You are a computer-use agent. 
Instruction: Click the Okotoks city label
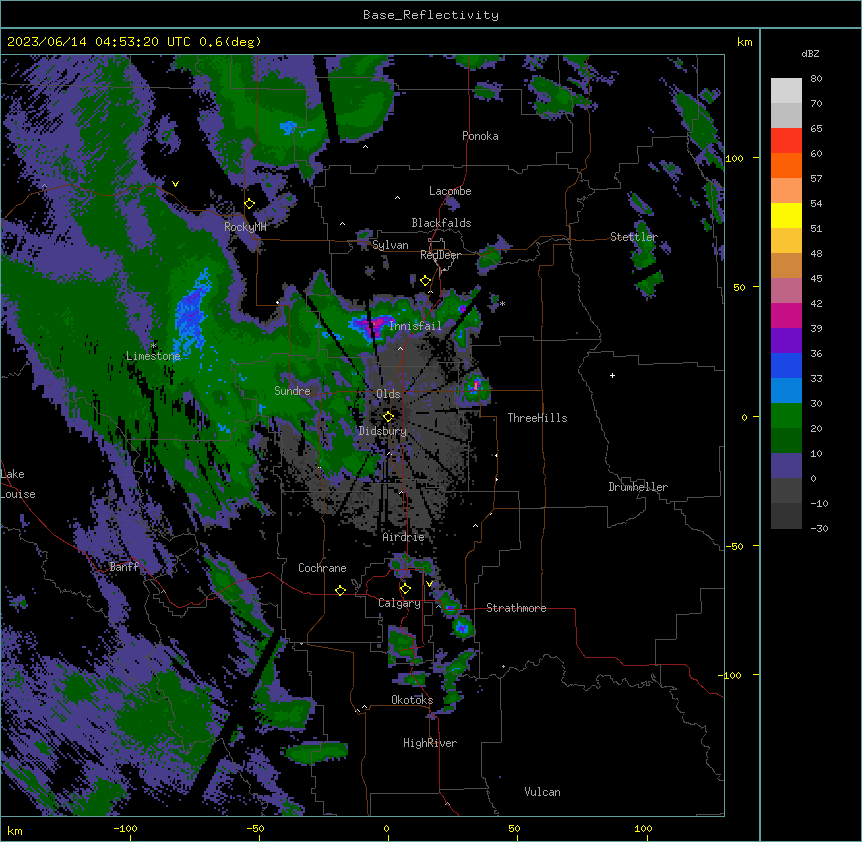(412, 700)
